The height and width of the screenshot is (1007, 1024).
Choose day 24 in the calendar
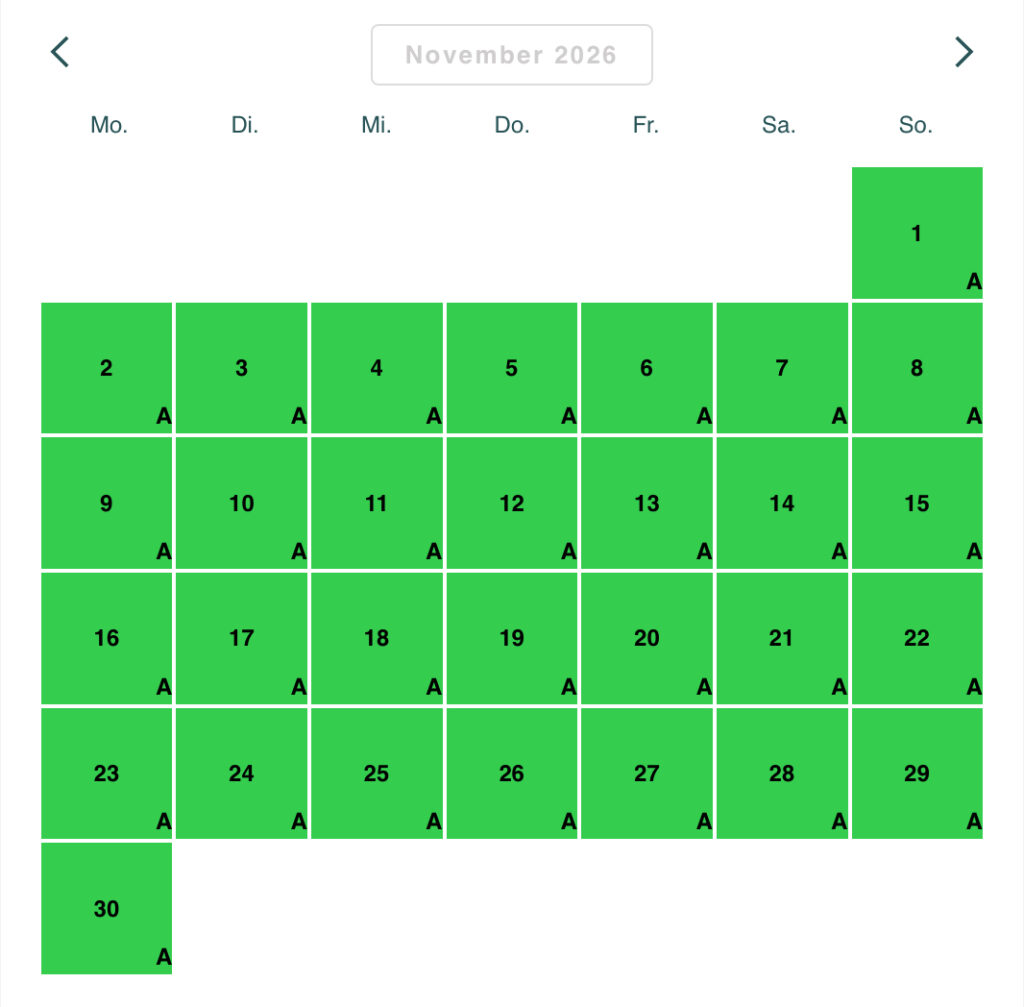[x=241, y=773]
